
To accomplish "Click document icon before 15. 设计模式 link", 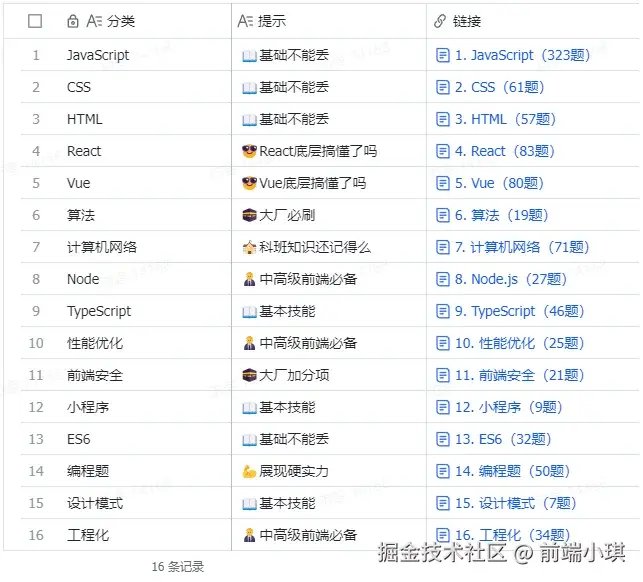I will click(x=442, y=503).
